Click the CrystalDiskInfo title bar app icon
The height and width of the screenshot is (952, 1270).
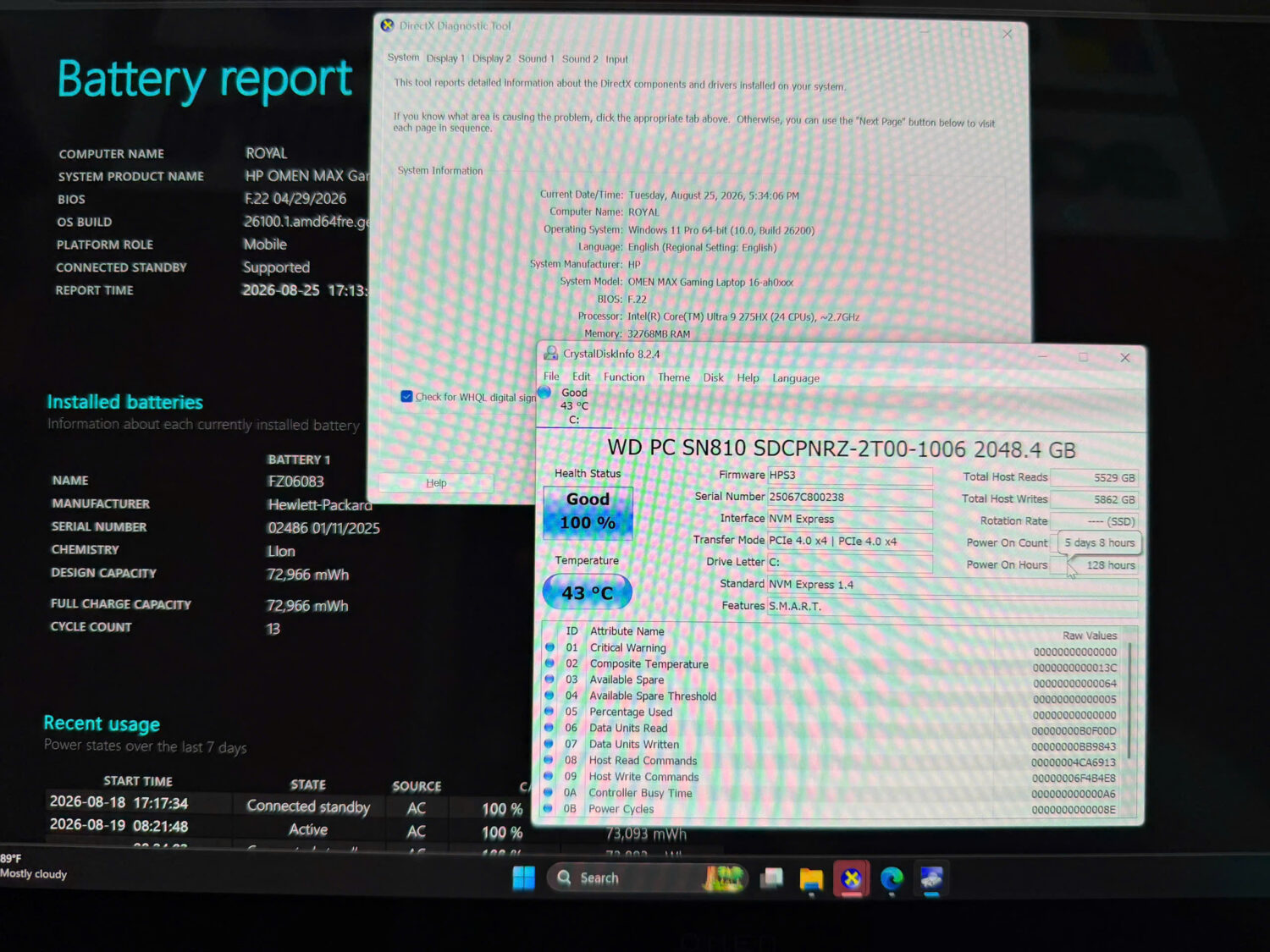point(551,353)
